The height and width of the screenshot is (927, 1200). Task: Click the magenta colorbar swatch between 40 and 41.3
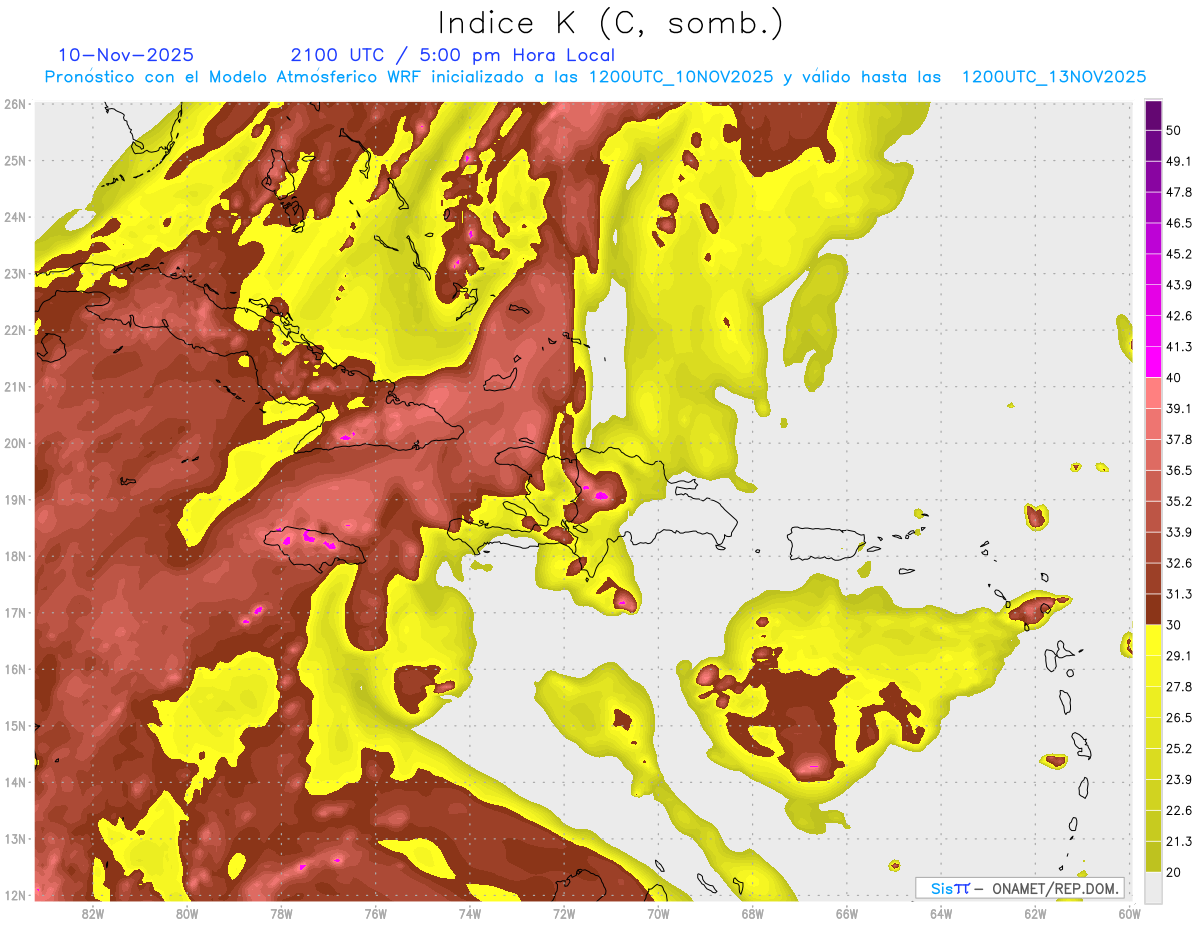pos(1153,362)
